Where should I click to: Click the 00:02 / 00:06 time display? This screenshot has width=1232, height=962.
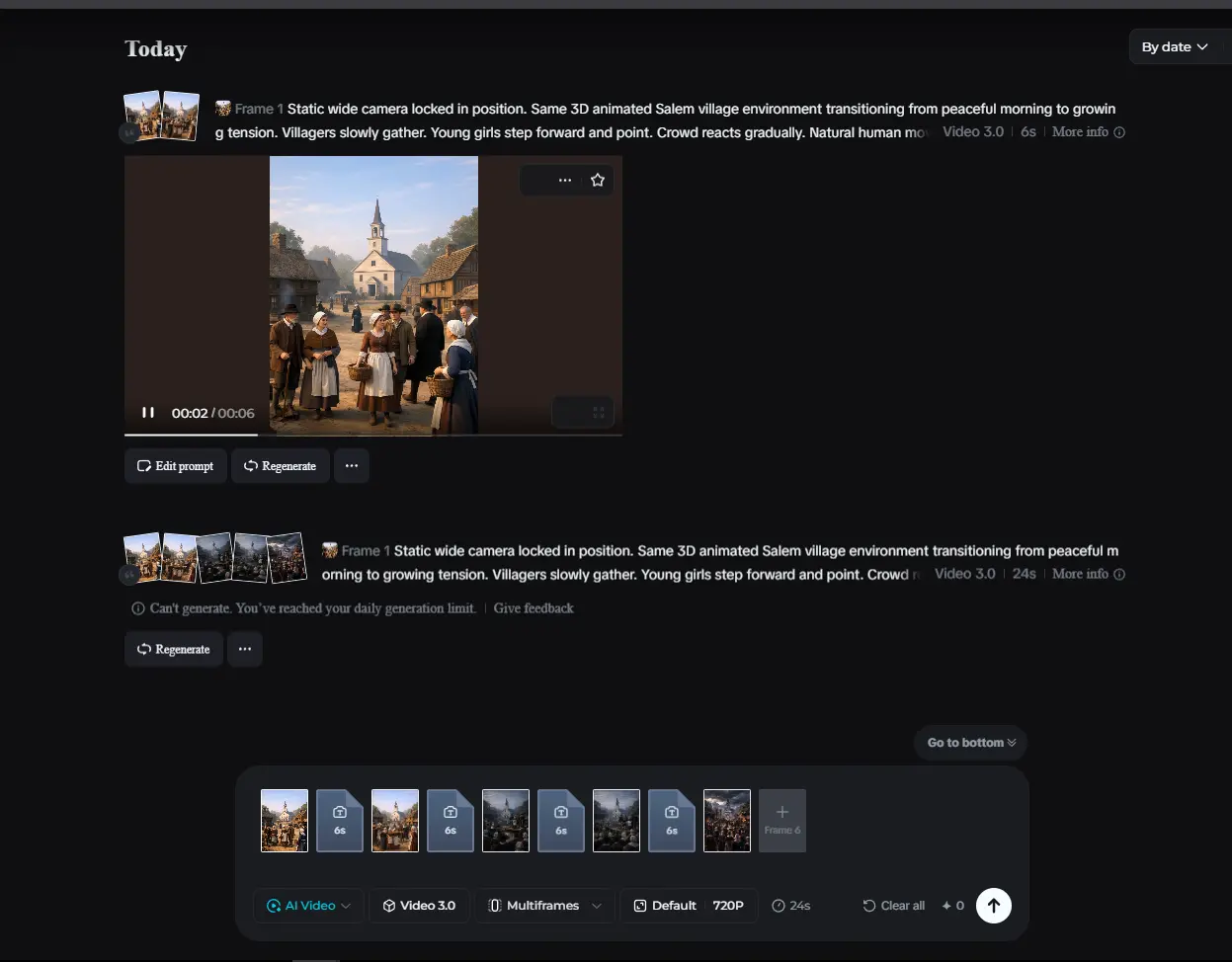[x=213, y=413]
